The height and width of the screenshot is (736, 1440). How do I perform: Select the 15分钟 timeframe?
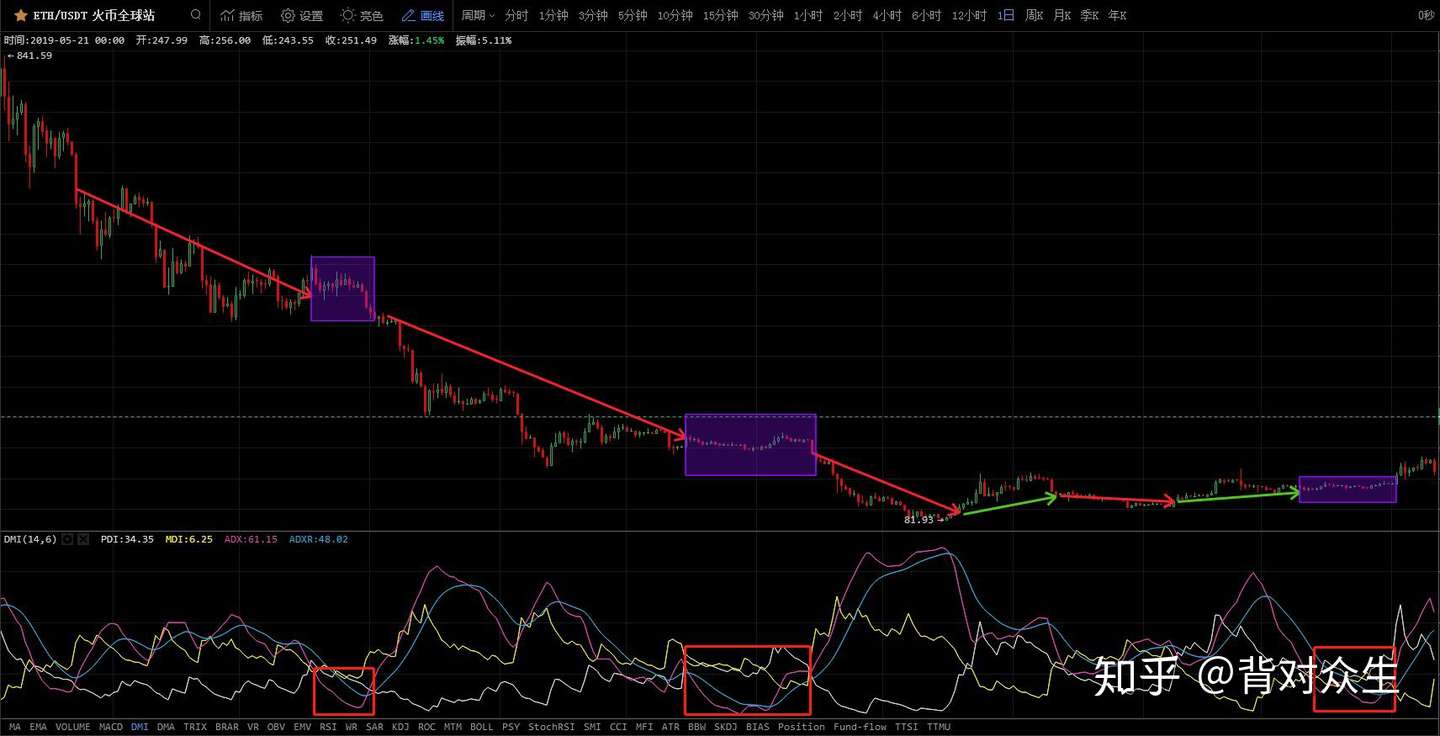[720, 16]
